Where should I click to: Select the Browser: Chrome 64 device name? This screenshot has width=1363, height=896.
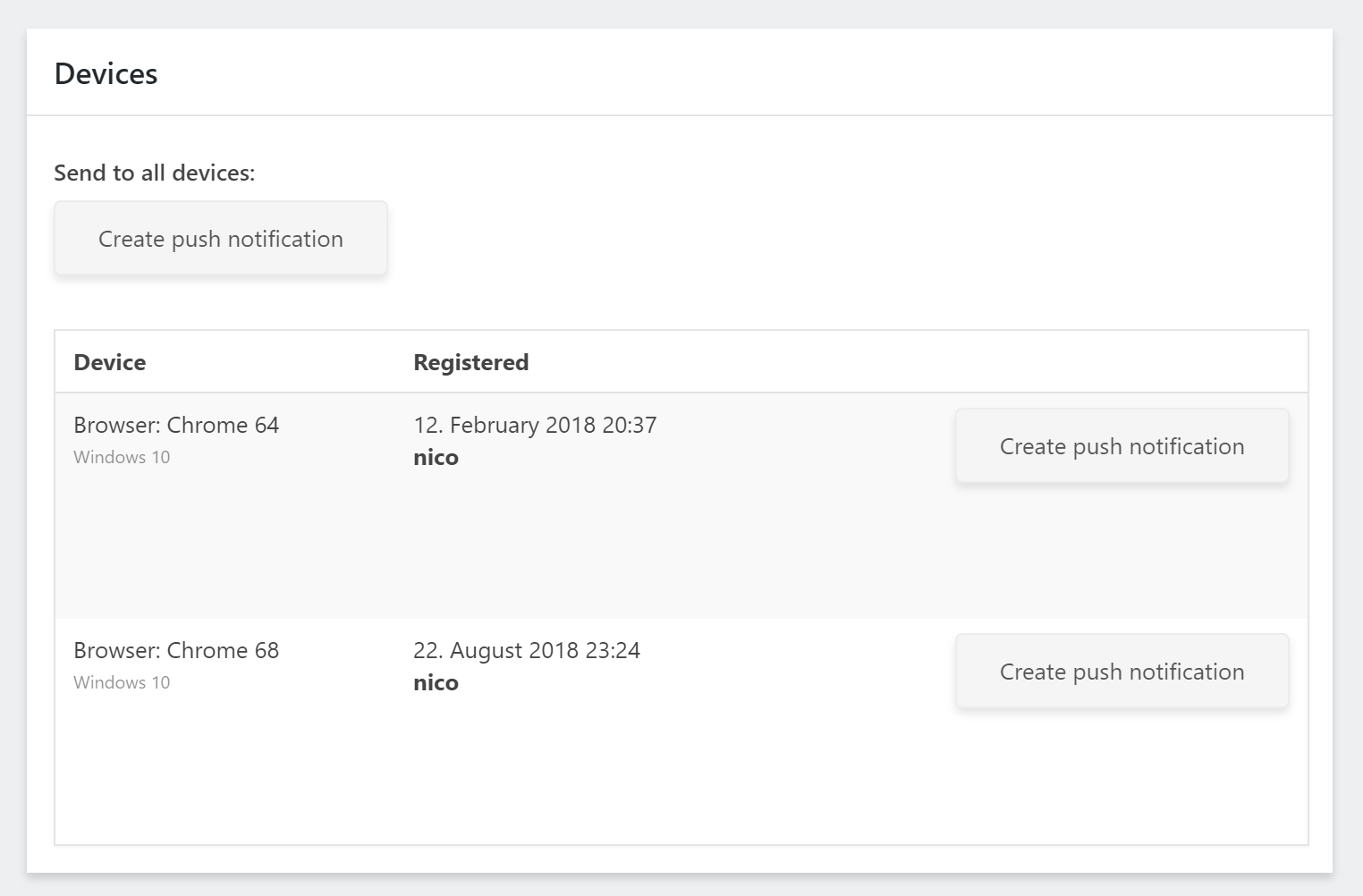pyautogui.click(x=176, y=425)
